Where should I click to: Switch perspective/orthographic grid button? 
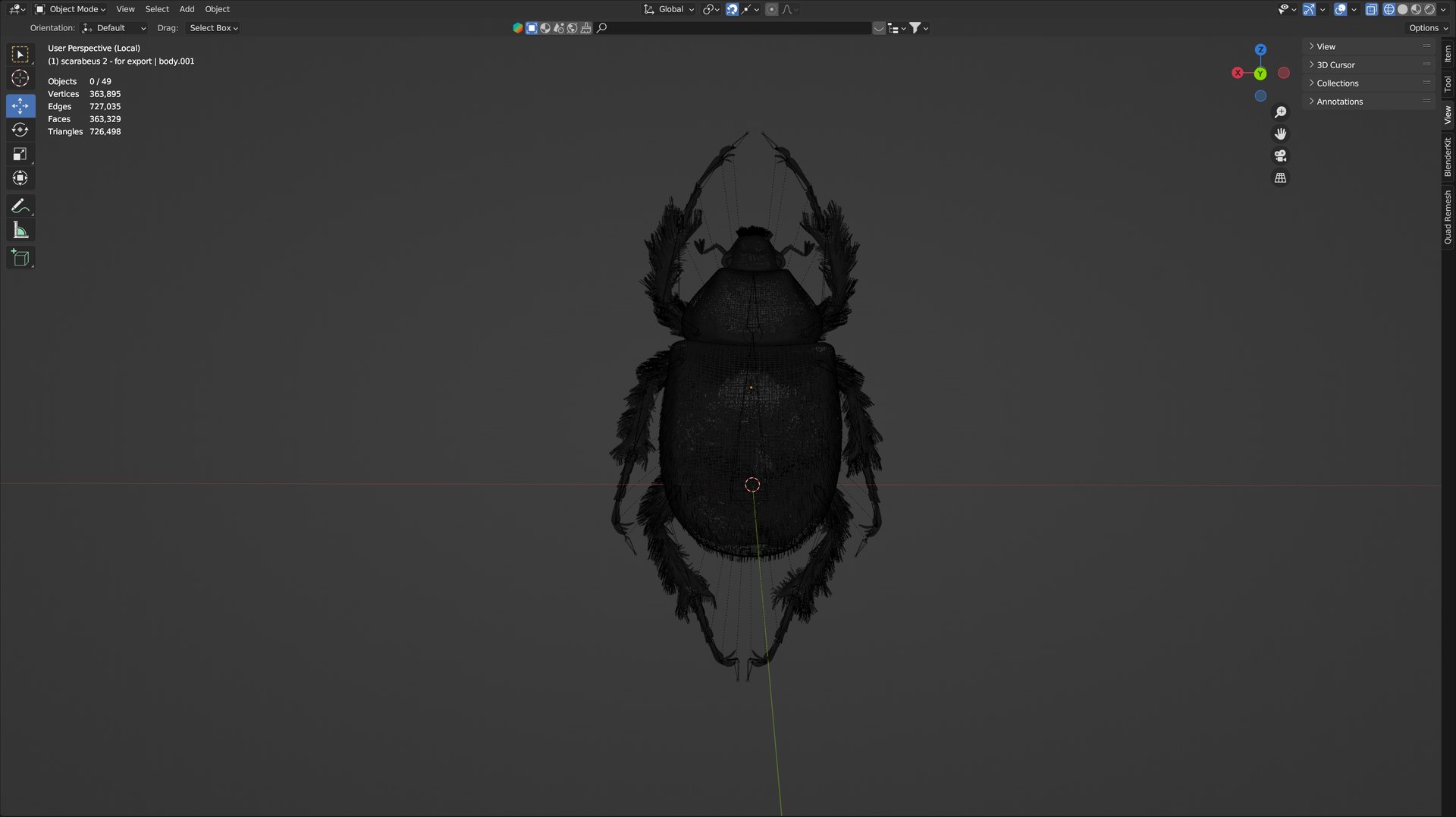[x=1280, y=178]
